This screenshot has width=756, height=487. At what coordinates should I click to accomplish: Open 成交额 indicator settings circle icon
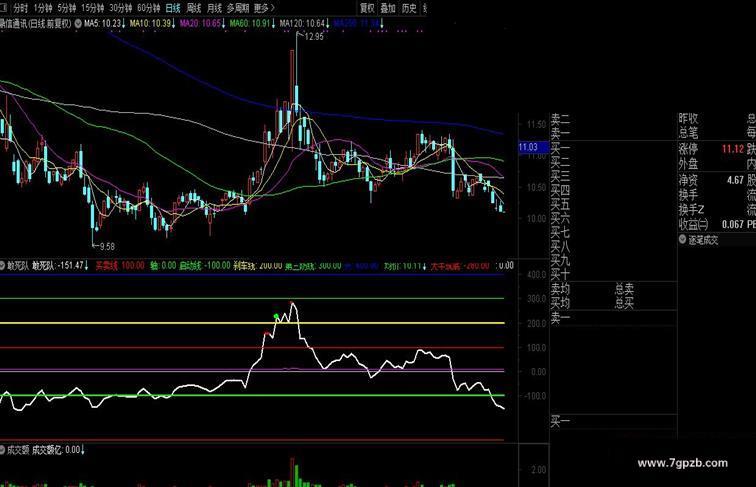(2, 449)
